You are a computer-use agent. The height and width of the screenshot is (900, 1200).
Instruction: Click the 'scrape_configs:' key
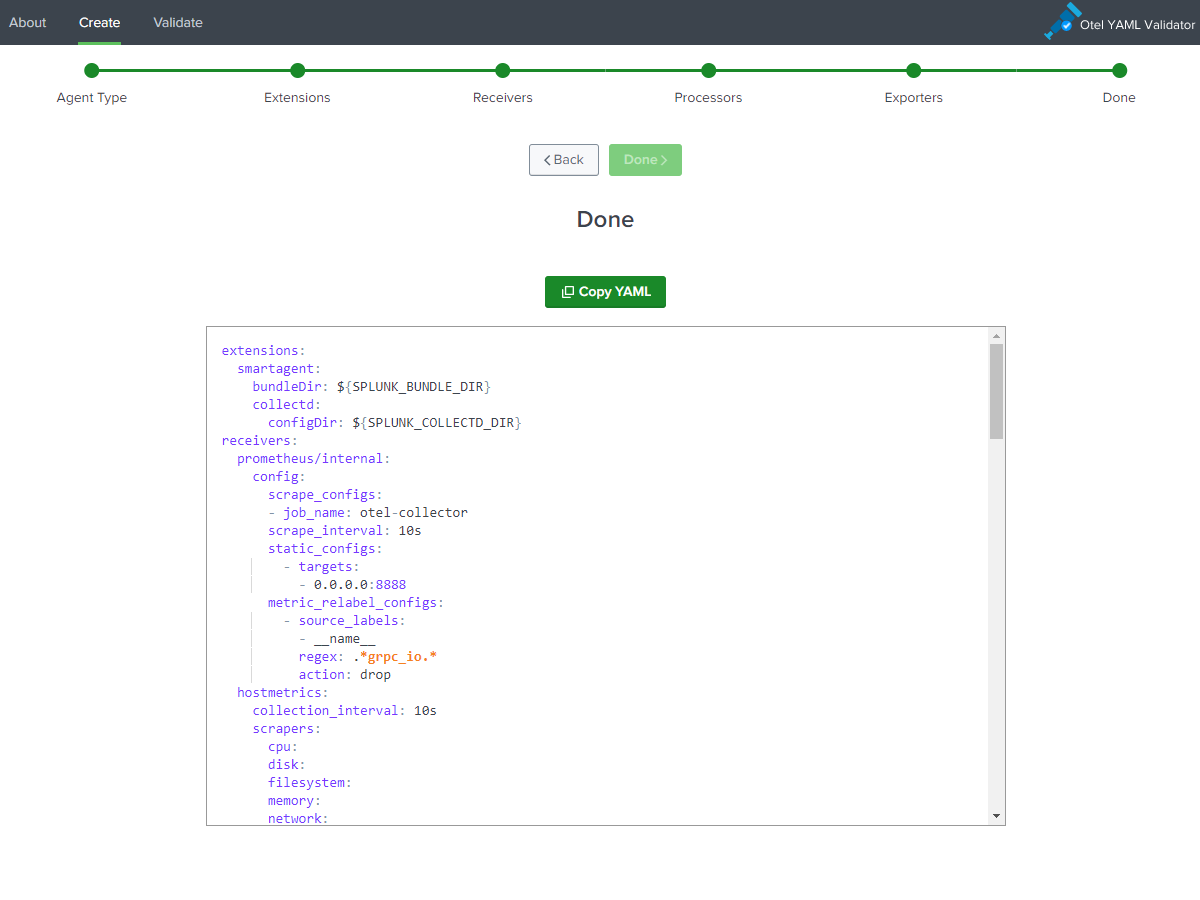coord(325,495)
